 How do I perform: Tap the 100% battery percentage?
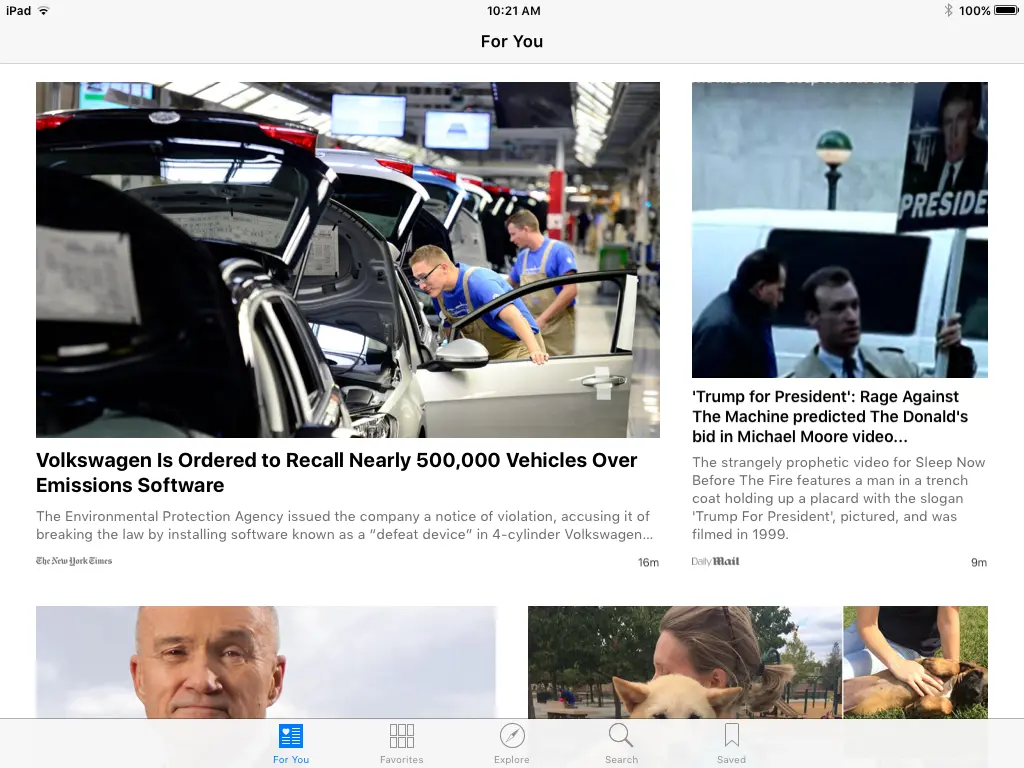click(x=974, y=10)
